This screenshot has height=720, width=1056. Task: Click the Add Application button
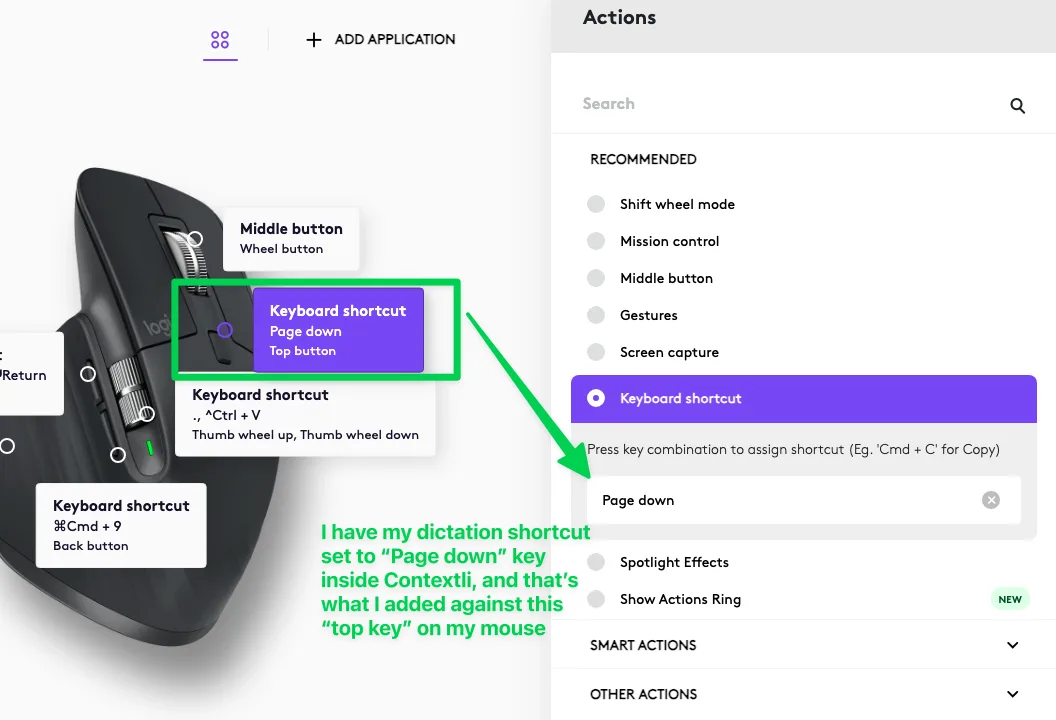pyautogui.click(x=381, y=40)
